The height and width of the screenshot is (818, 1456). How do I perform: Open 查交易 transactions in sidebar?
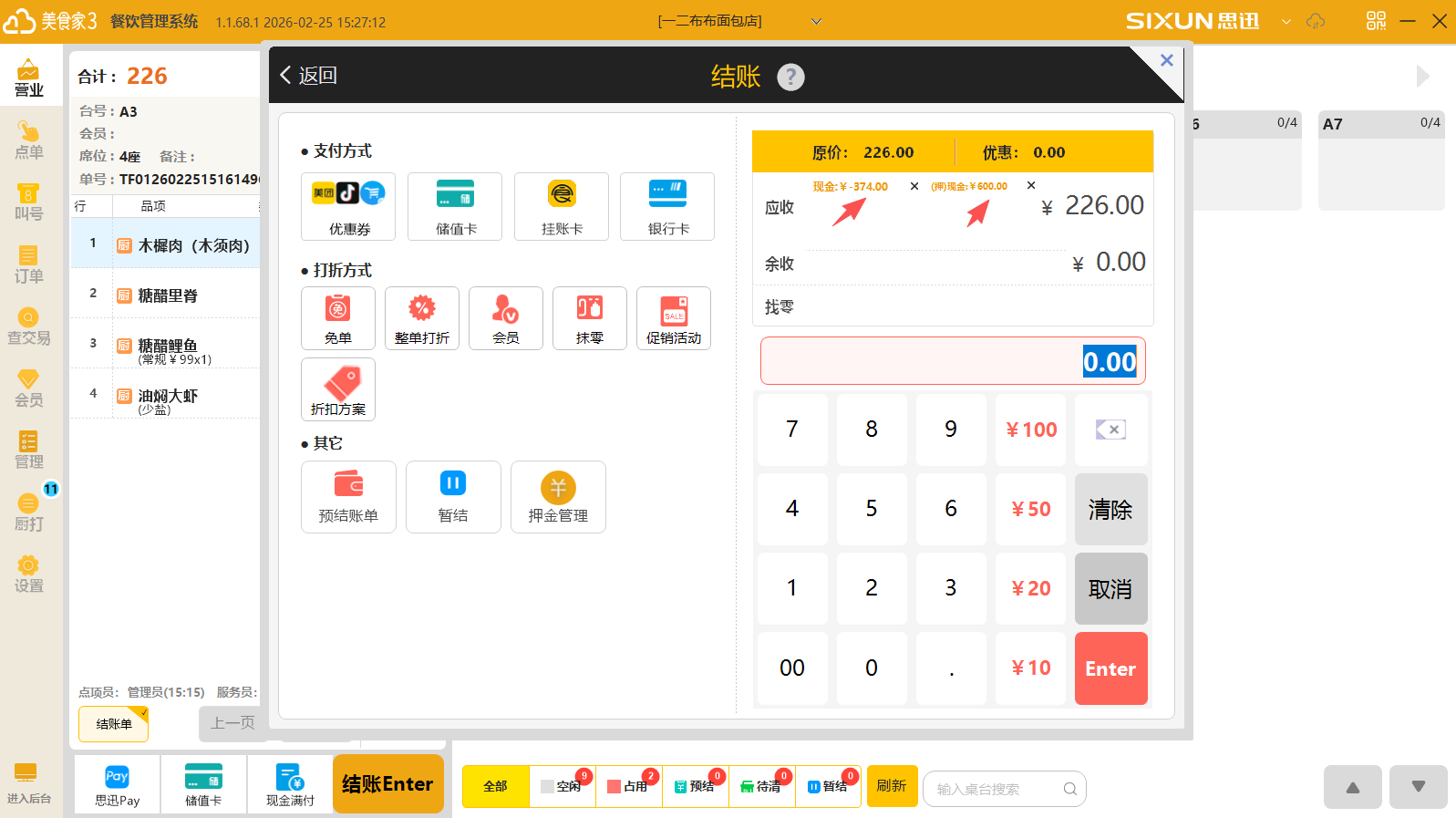point(28,326)
